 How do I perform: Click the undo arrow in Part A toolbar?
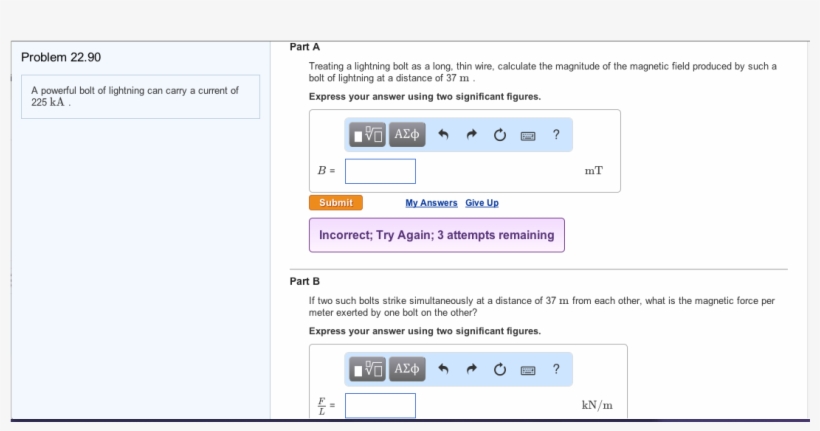tap(444, 136)
